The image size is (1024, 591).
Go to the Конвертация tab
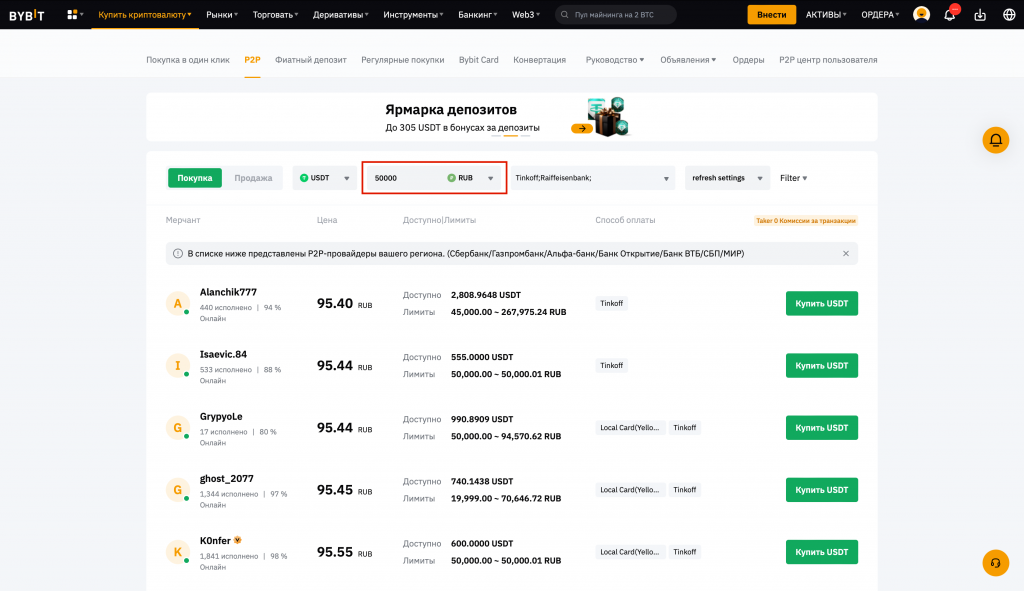pos(539,59)
